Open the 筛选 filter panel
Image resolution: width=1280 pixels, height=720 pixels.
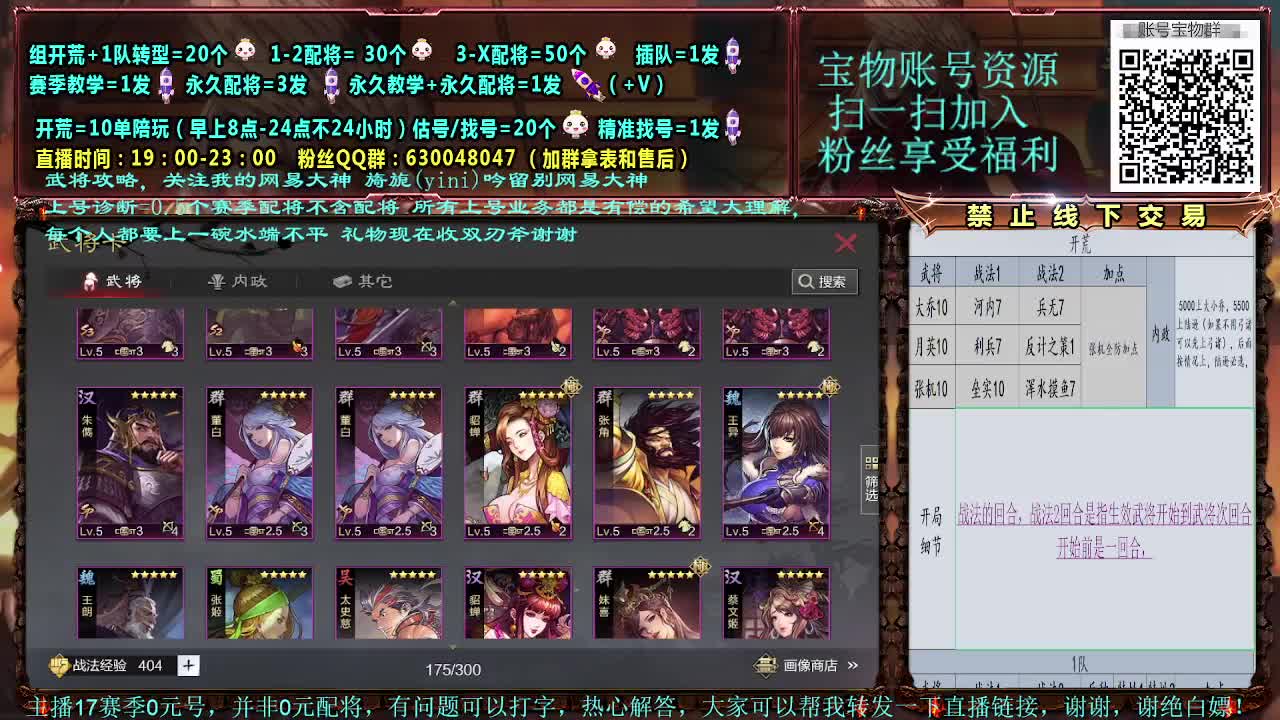871,480
